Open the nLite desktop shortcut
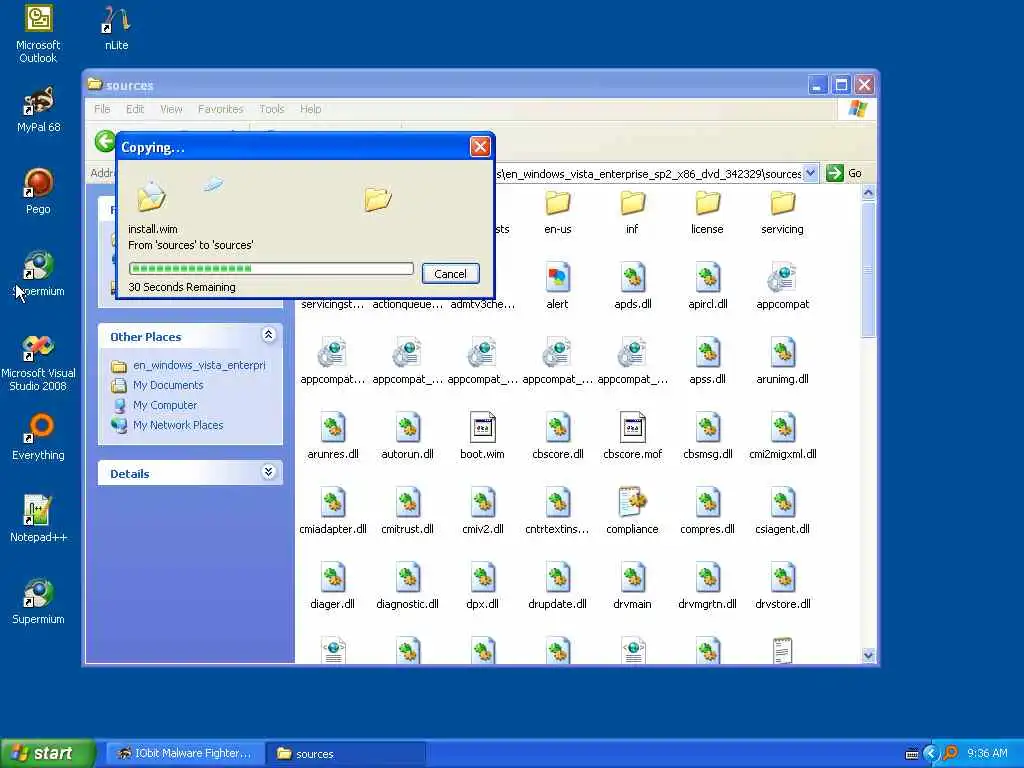The image size is (1024, 768). 116,28
